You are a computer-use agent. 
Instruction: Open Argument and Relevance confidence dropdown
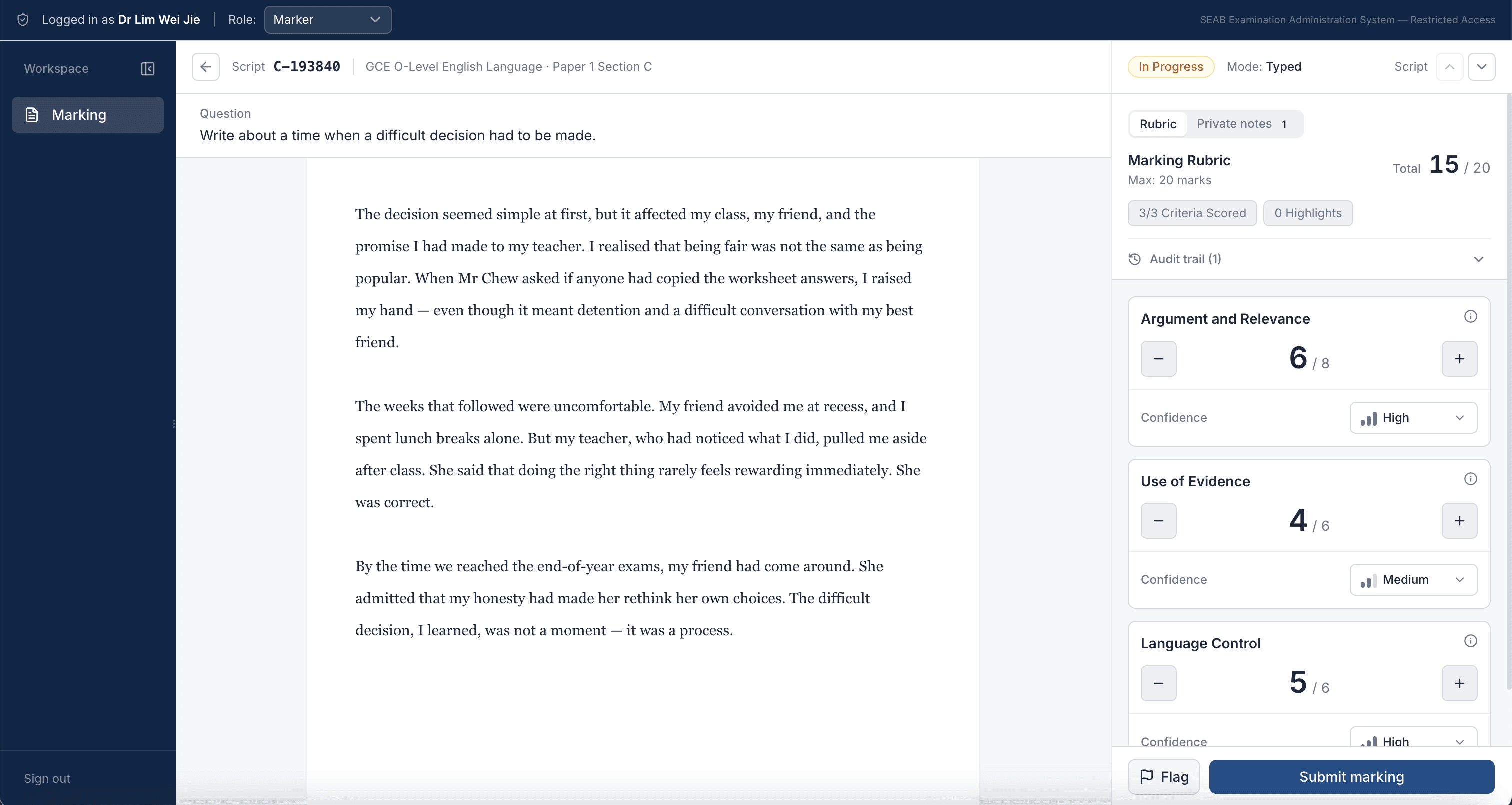1413,418
